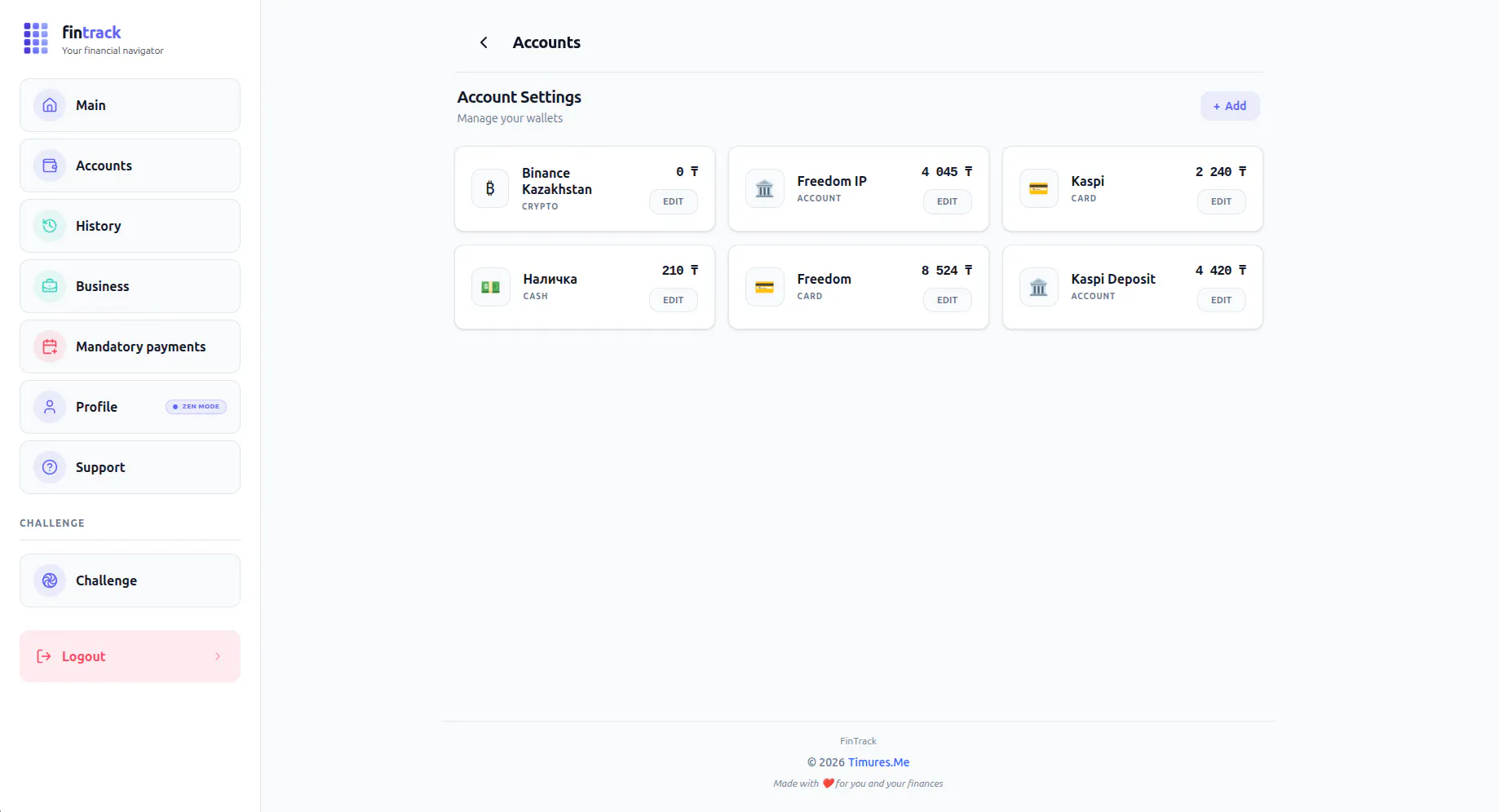Click the History clock icon
The image size is (1499, 812).
click(x=50, y=226)
